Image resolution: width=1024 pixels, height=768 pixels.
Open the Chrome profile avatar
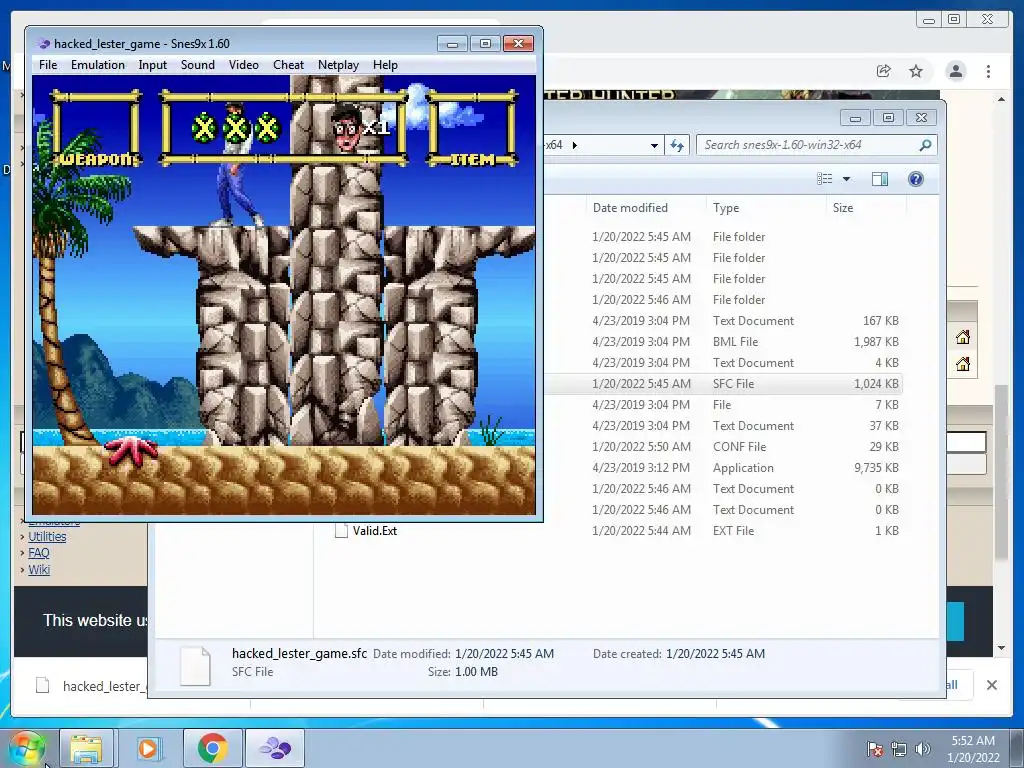(955, 71)
